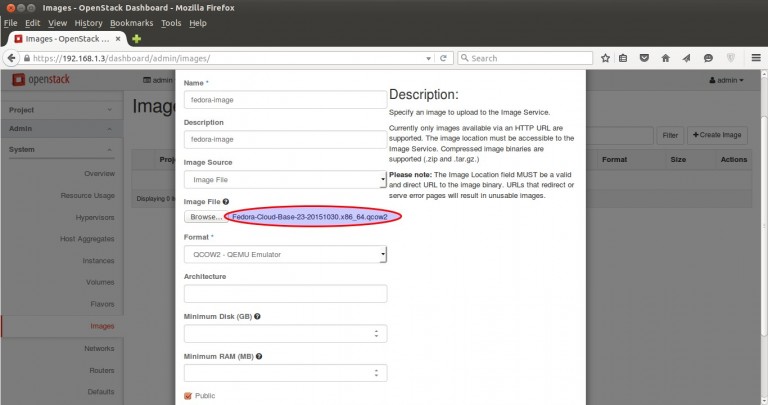
Task: Click the Image File help question icon
Action: [226, 202]
